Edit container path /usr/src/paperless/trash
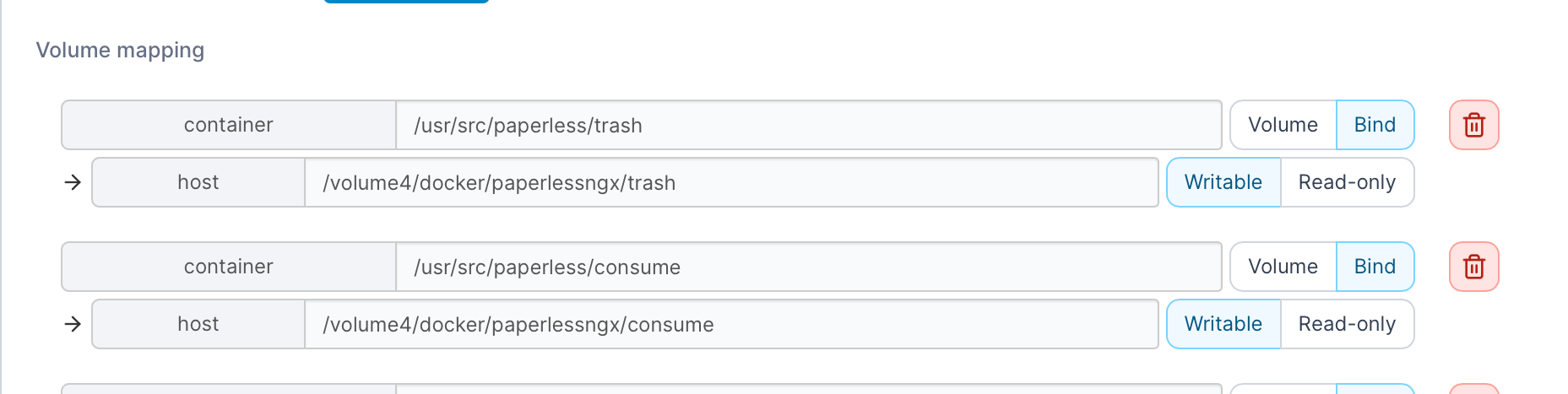The width and height of the screenshot is (1568, 394). pos(809,125)
